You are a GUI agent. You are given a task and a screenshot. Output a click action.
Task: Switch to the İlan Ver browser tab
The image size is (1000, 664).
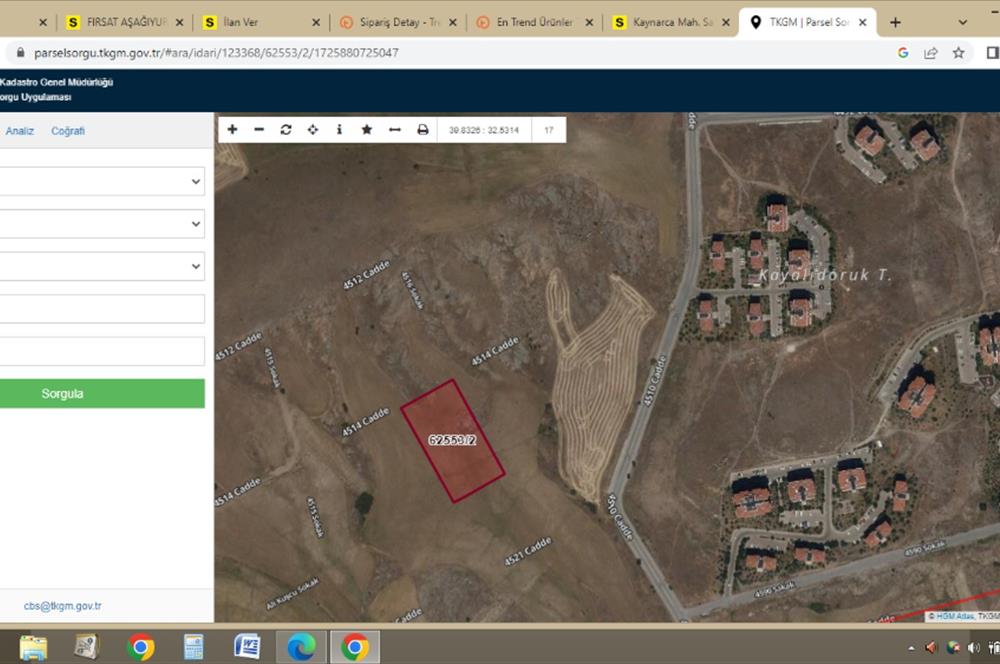256,22
